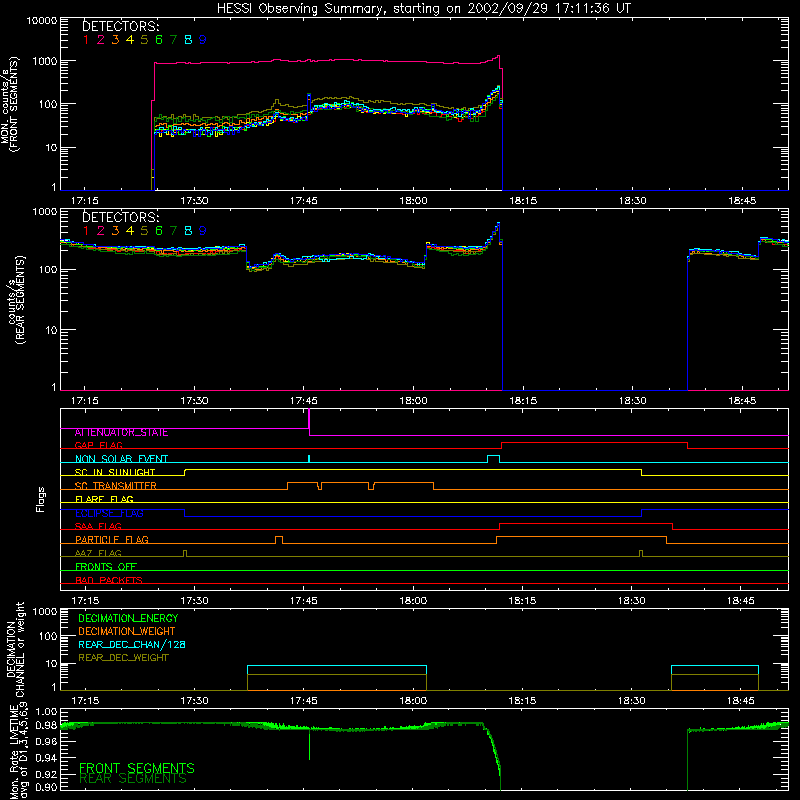Click the HESSI Observing Summary title text
This screenshot has width=800, height=800.
click(x=424, y=9)
